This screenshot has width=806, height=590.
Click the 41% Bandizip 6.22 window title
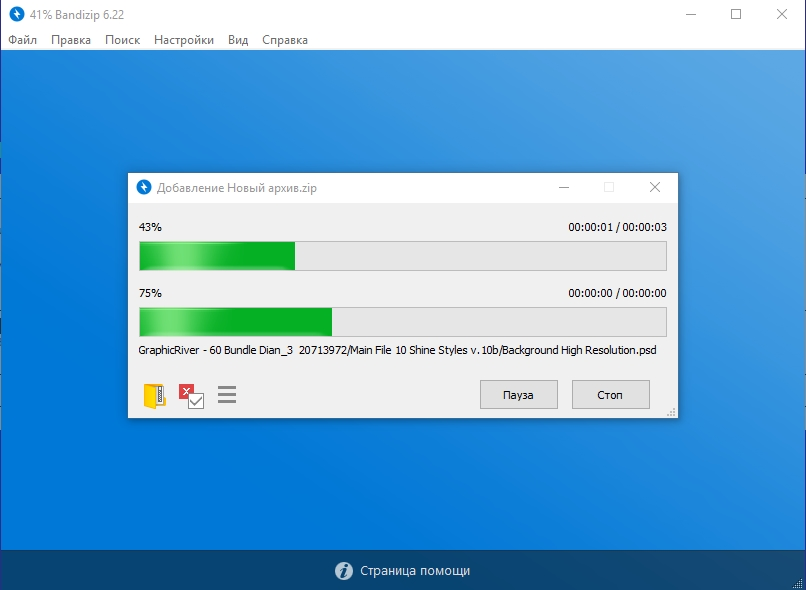coord(77,15)
